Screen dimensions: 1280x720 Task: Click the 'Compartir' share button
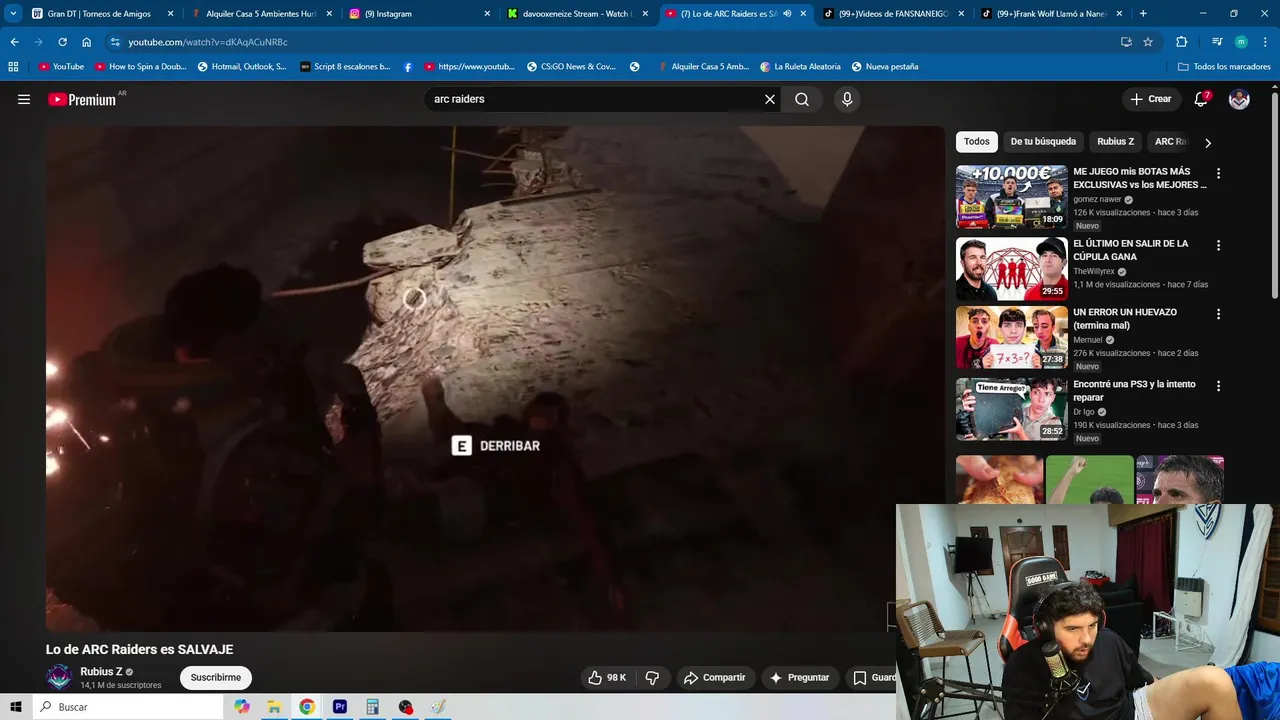(715, 677)
